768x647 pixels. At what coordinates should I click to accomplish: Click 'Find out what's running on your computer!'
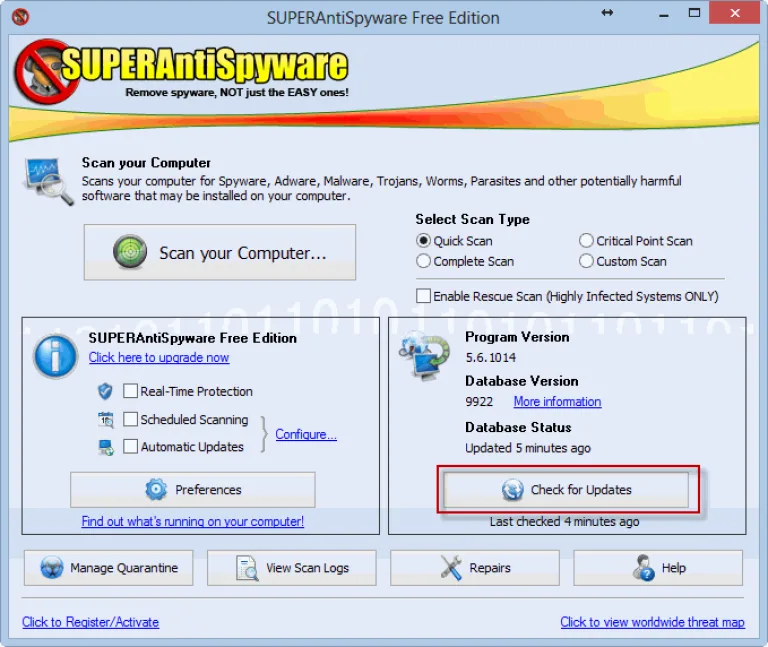coord(192,522)
